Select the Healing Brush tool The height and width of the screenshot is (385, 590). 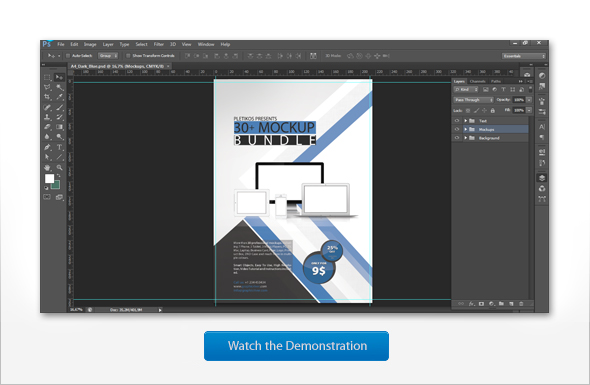coord(47,108)
